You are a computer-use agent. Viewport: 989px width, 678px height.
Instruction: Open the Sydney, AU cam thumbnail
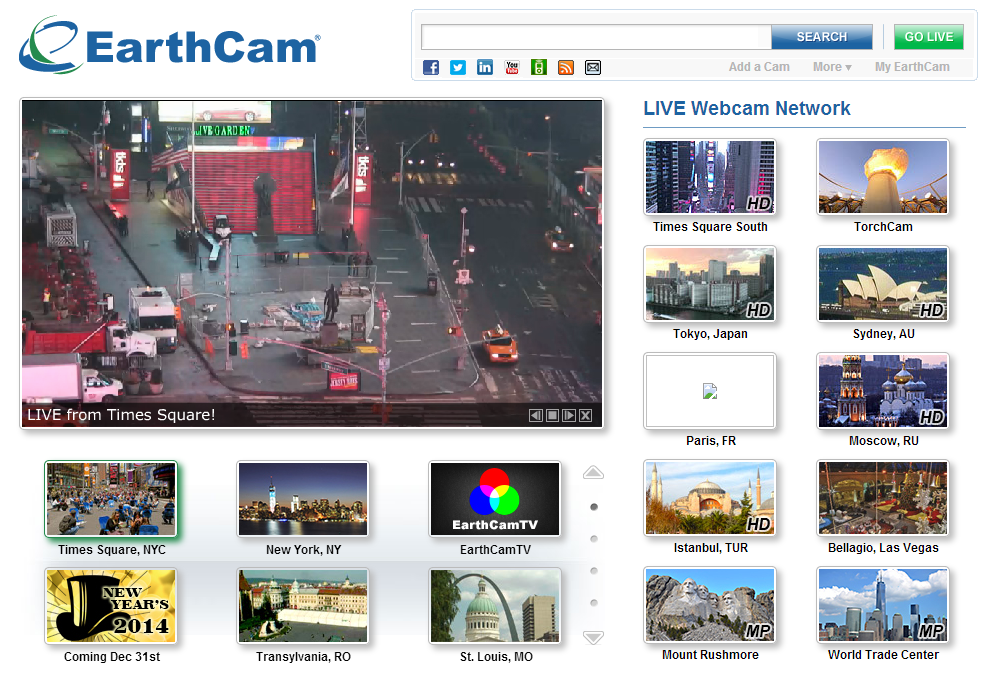pyautogui.click(x=883, y=284)
